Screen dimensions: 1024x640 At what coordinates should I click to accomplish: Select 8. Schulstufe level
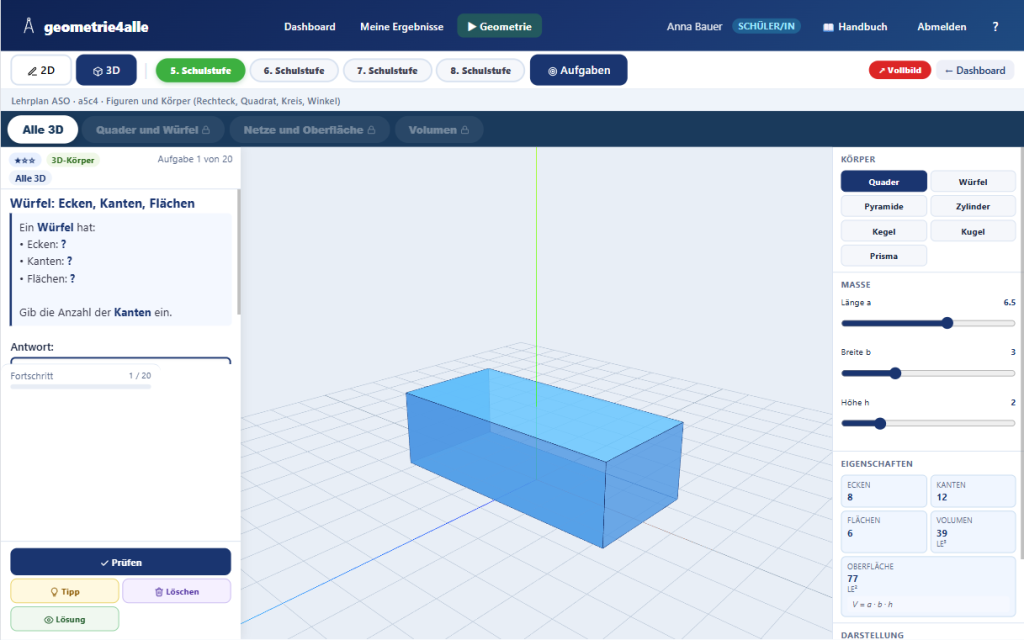(481, 71)
